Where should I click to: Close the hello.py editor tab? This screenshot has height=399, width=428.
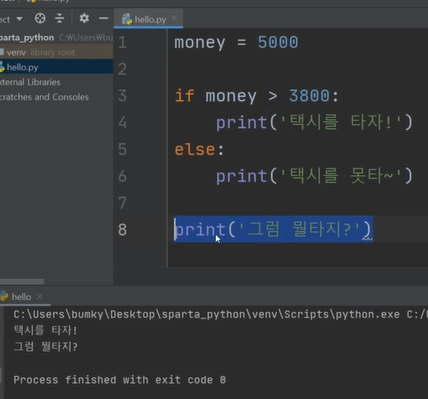click(x=174, y=18)
